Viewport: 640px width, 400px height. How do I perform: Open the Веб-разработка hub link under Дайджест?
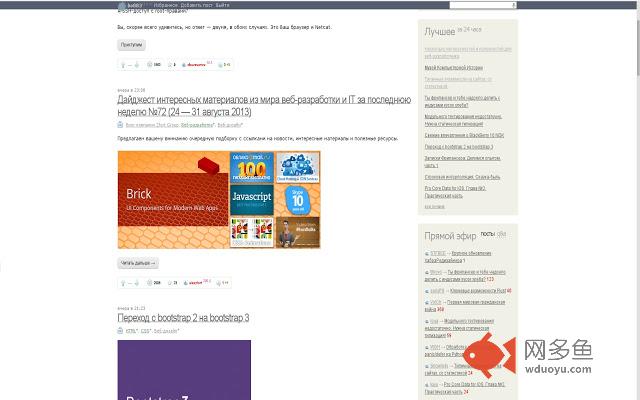[x=197, y=125]
